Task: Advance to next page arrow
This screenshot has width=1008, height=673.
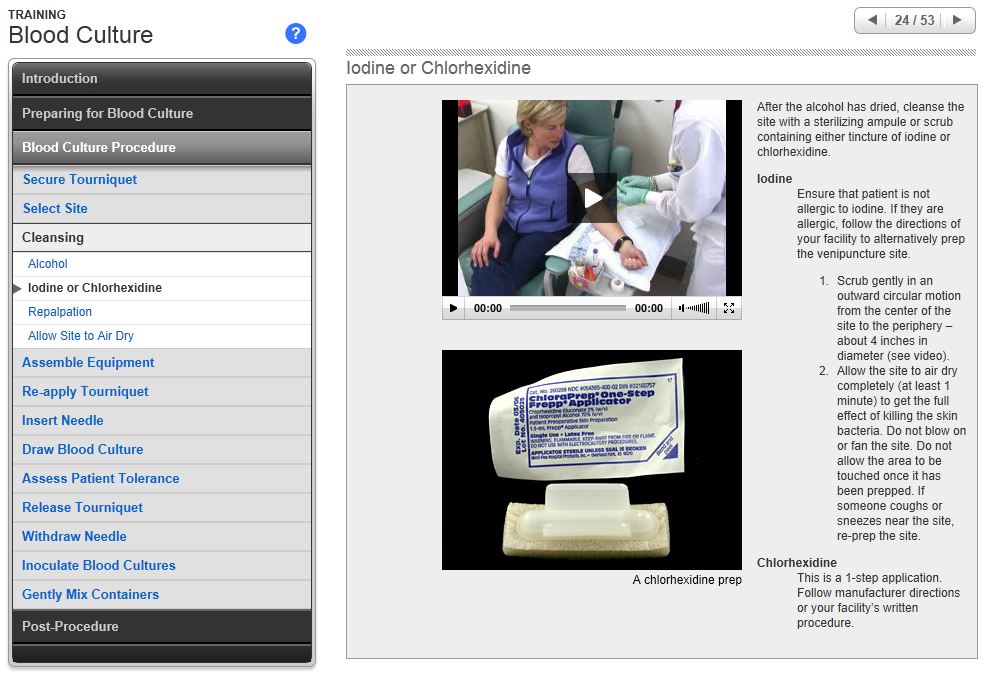Action: (957, 20)
